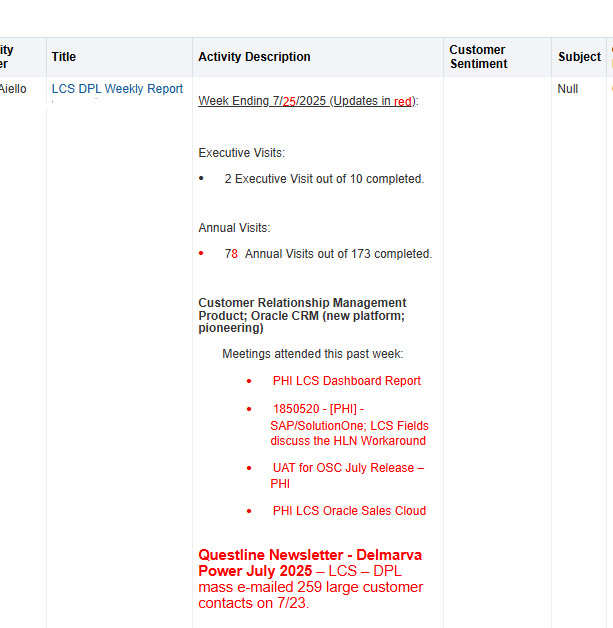
Task: Click the 'Questline Newsletter - Delmarva Power July 2025' heading
Action: tap(310, 563)
